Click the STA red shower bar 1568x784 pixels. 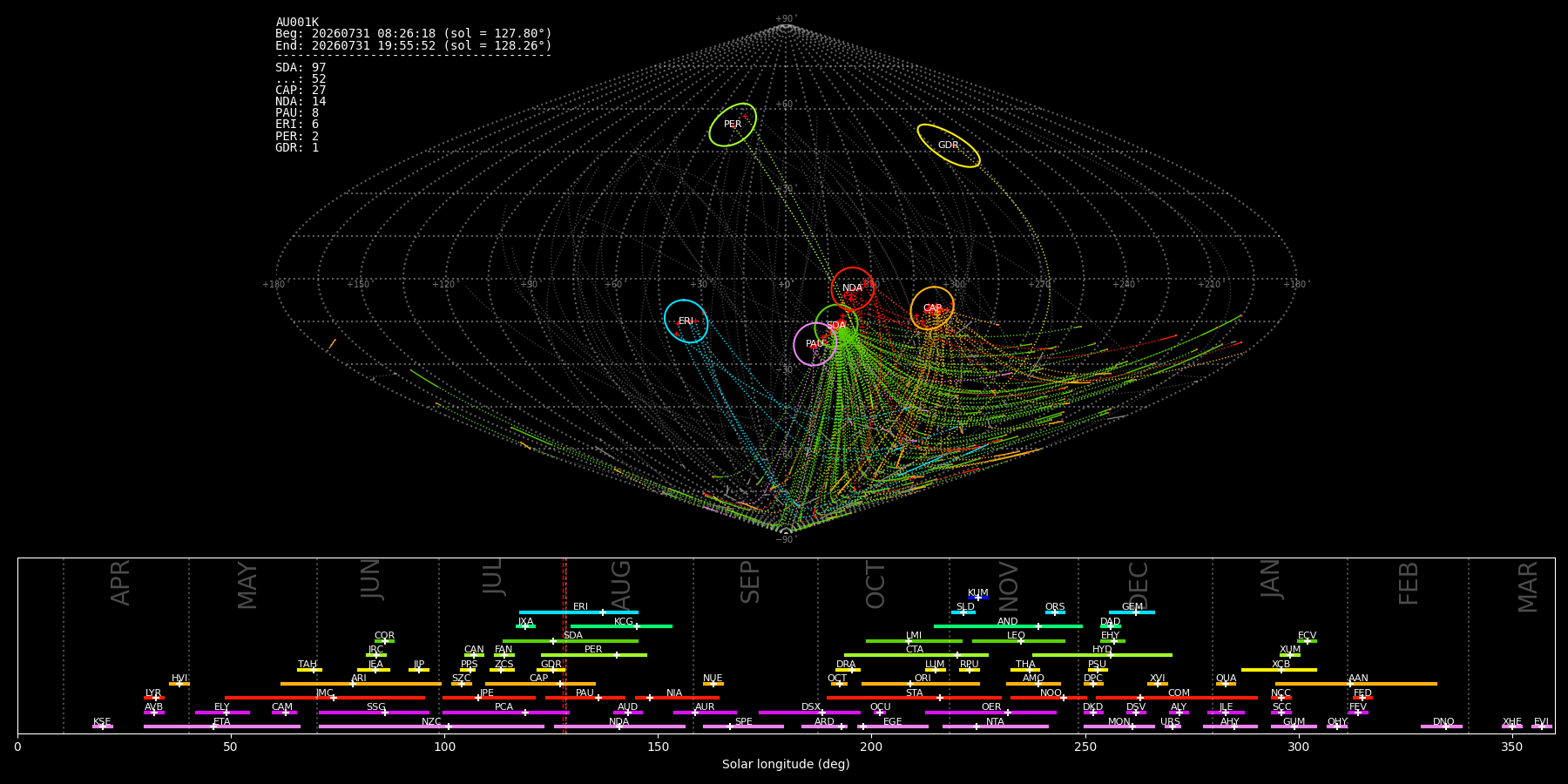pos(914,698)
